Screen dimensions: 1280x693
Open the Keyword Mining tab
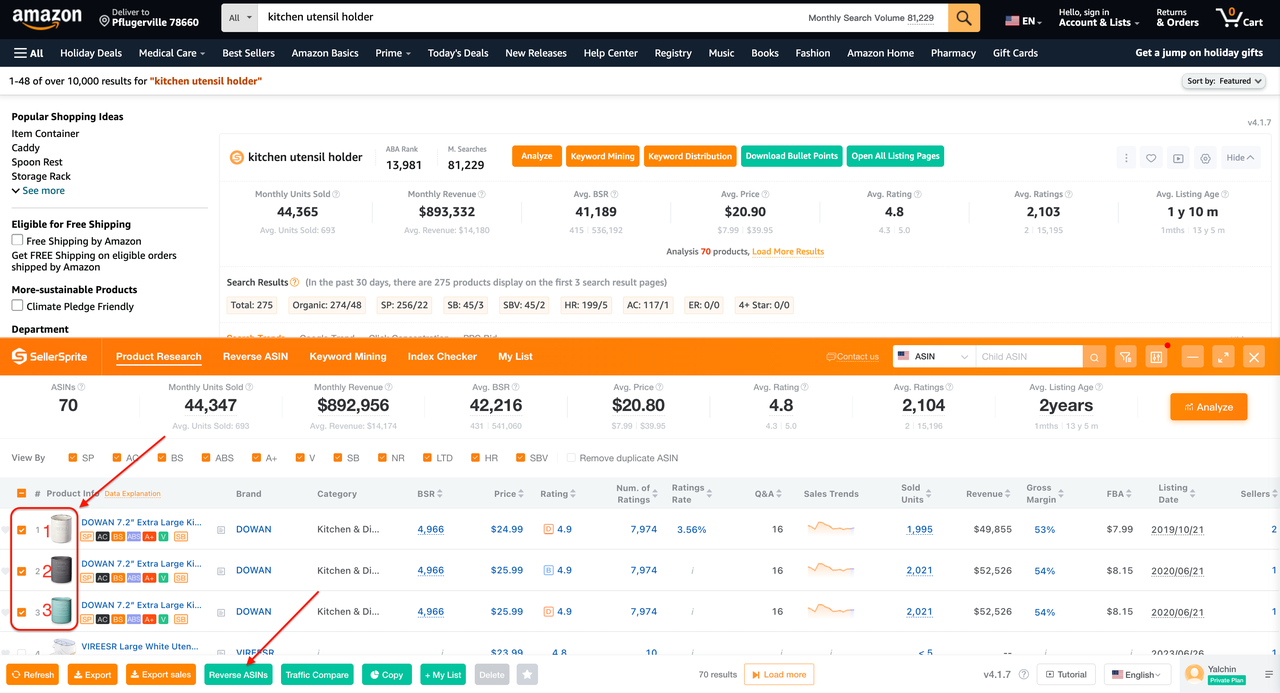tap(348, 357)
